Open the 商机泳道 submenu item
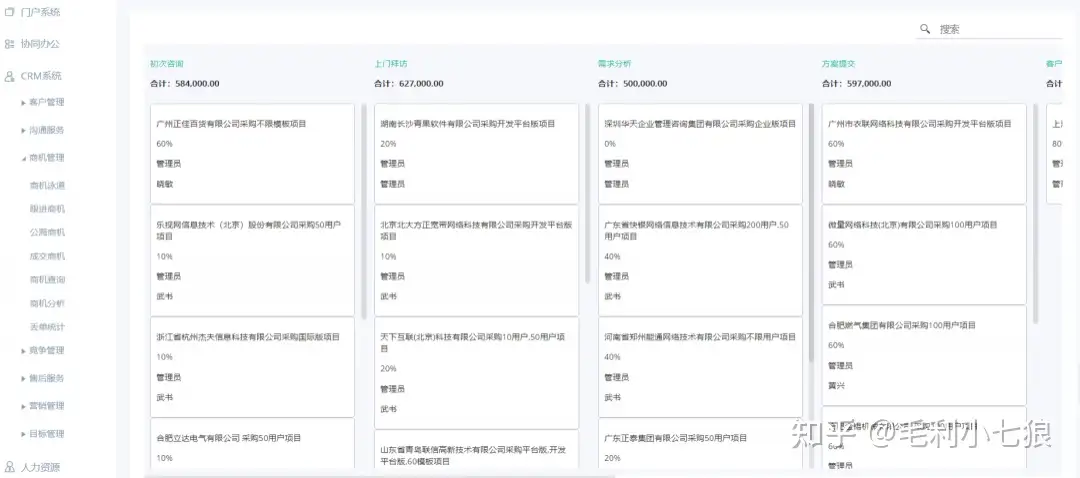The width and height of the screenshot is (1080, 478). (x=48, y=185)
